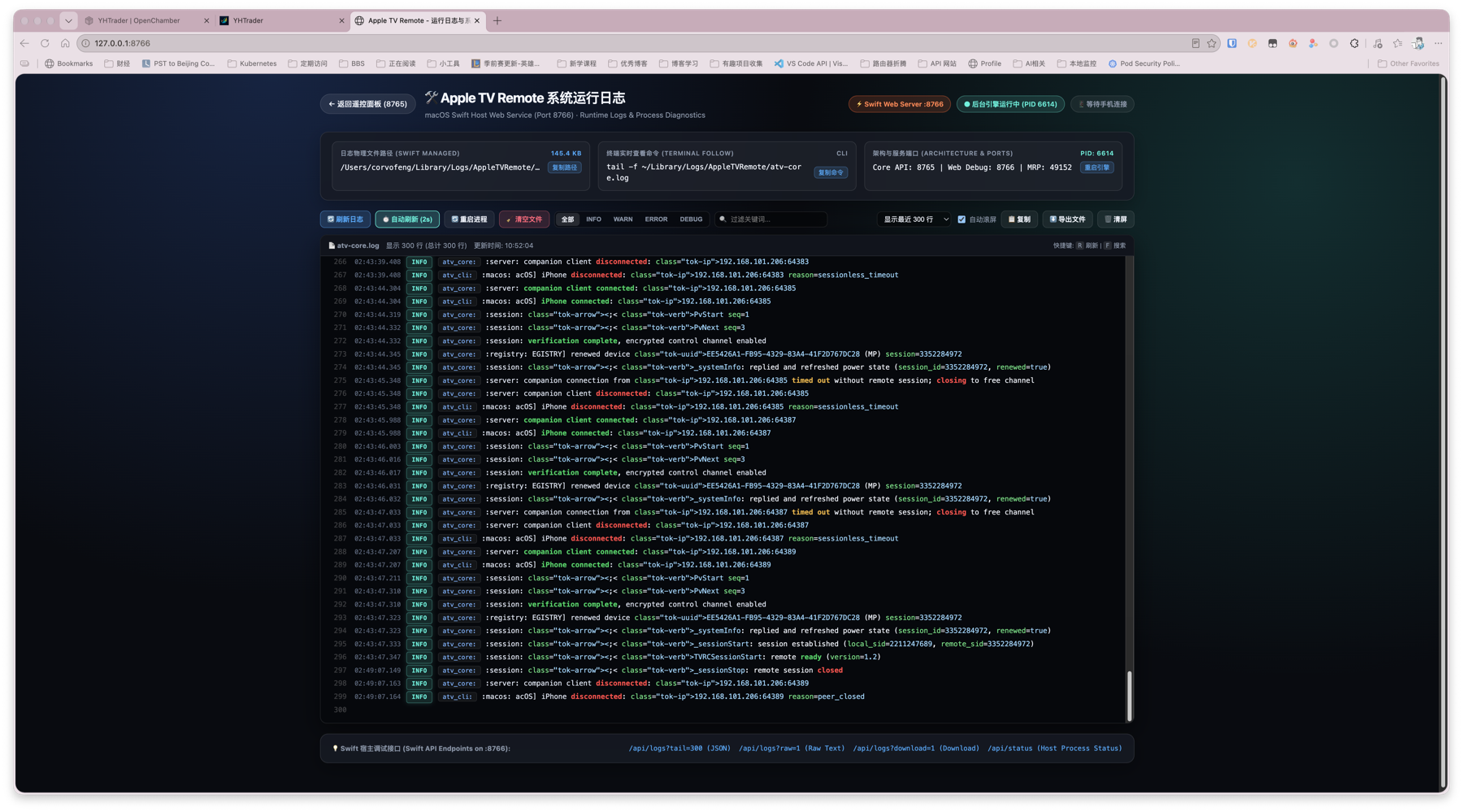
Task: Open the BBS bookmarks folder
Action: coord(352,63)
